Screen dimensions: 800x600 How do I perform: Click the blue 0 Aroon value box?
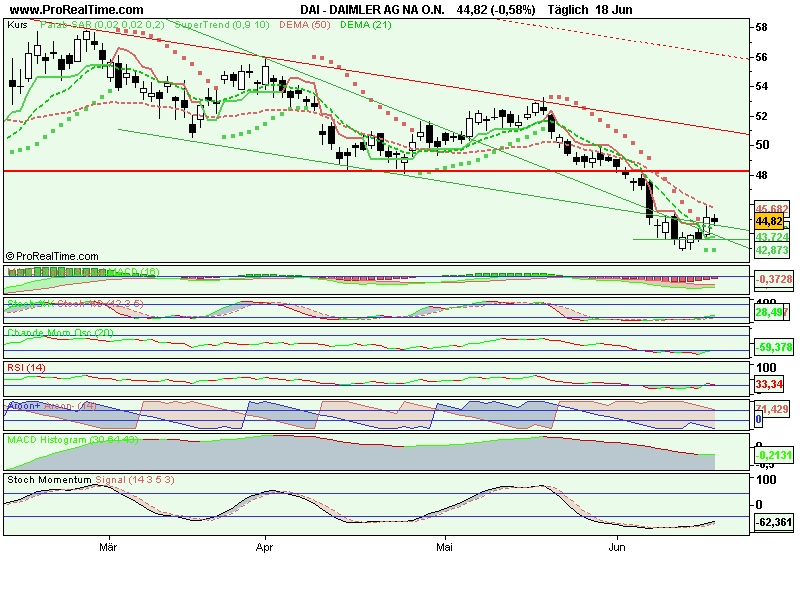(x=759, y=419)
